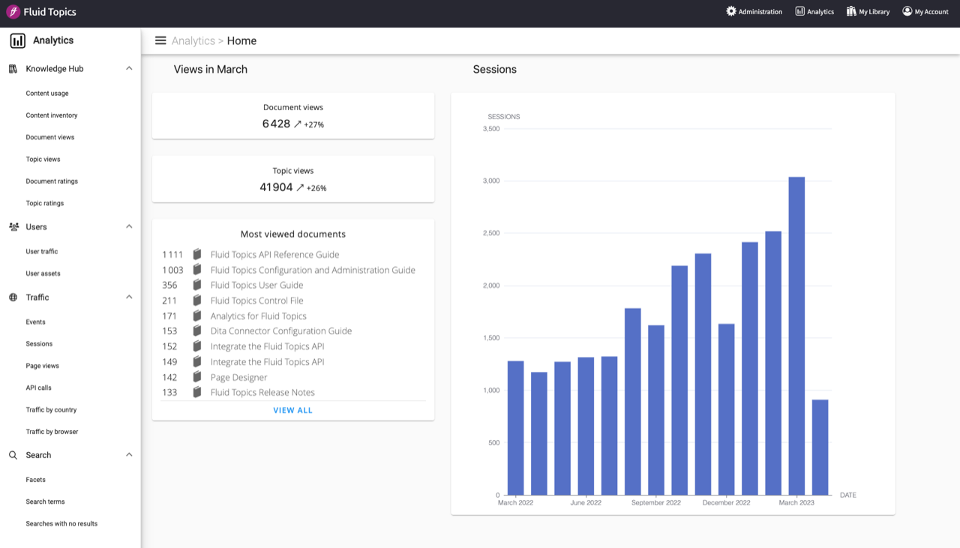Open Fluid Topics Configuration and Administration Guide
Screen dimensions: 960x548
point(313,269)
